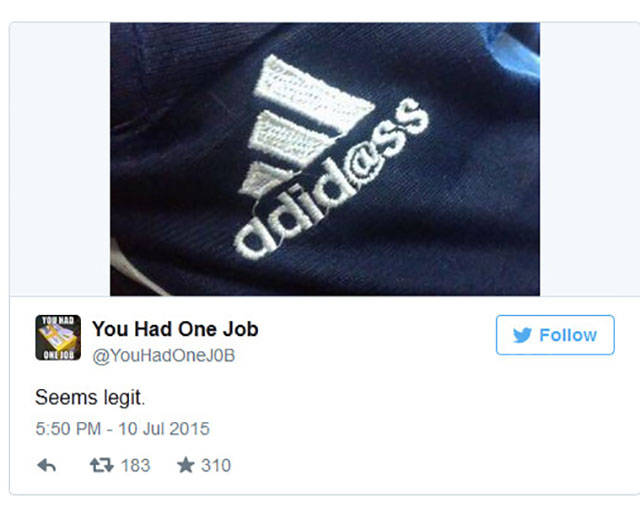Image resolution: width=640 pixels, height=507 pixels.
Task: Open the embedded adidas logo photo
Action: click(x=325, y=159)
